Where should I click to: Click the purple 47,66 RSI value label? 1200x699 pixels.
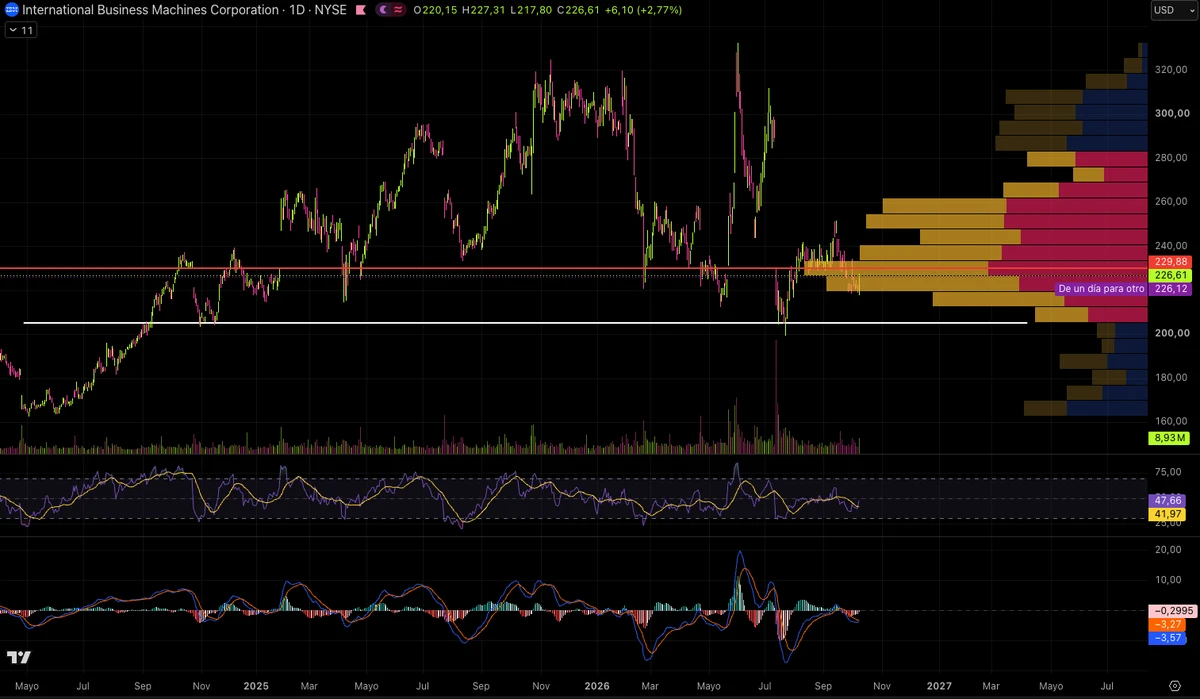1166,499
